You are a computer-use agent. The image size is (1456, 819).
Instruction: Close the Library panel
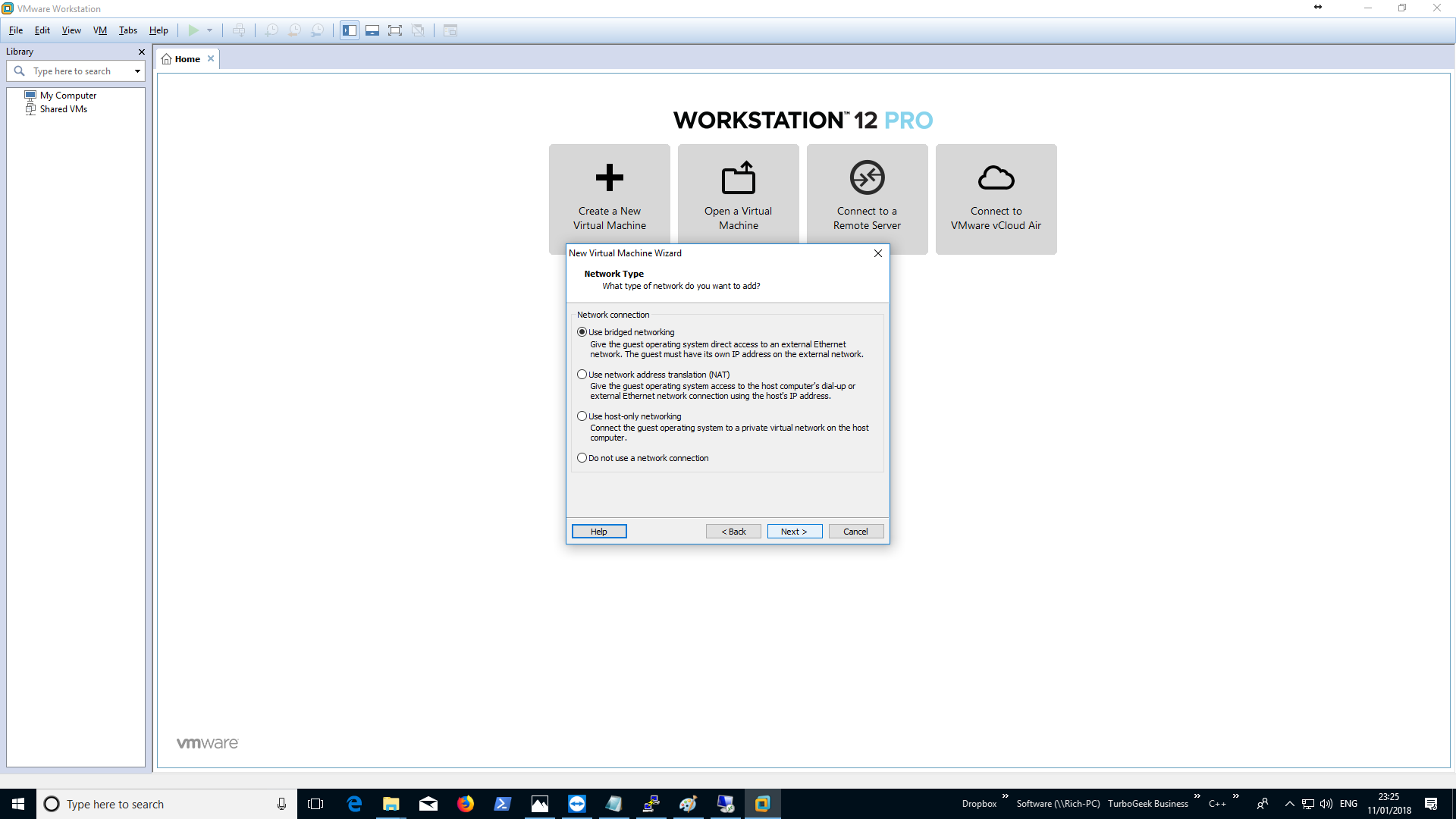coord(141,52)
